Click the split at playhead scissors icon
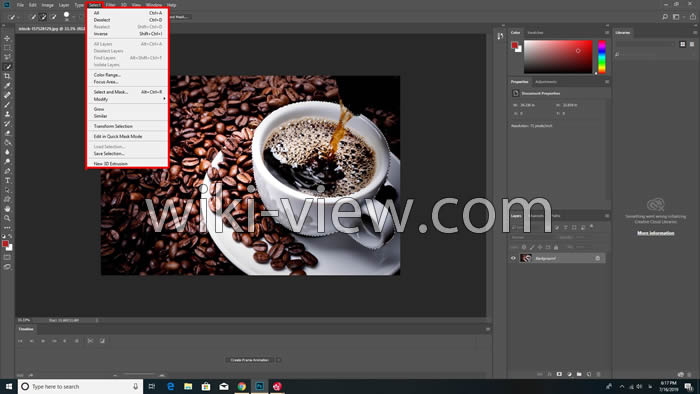 click(90, 341)
